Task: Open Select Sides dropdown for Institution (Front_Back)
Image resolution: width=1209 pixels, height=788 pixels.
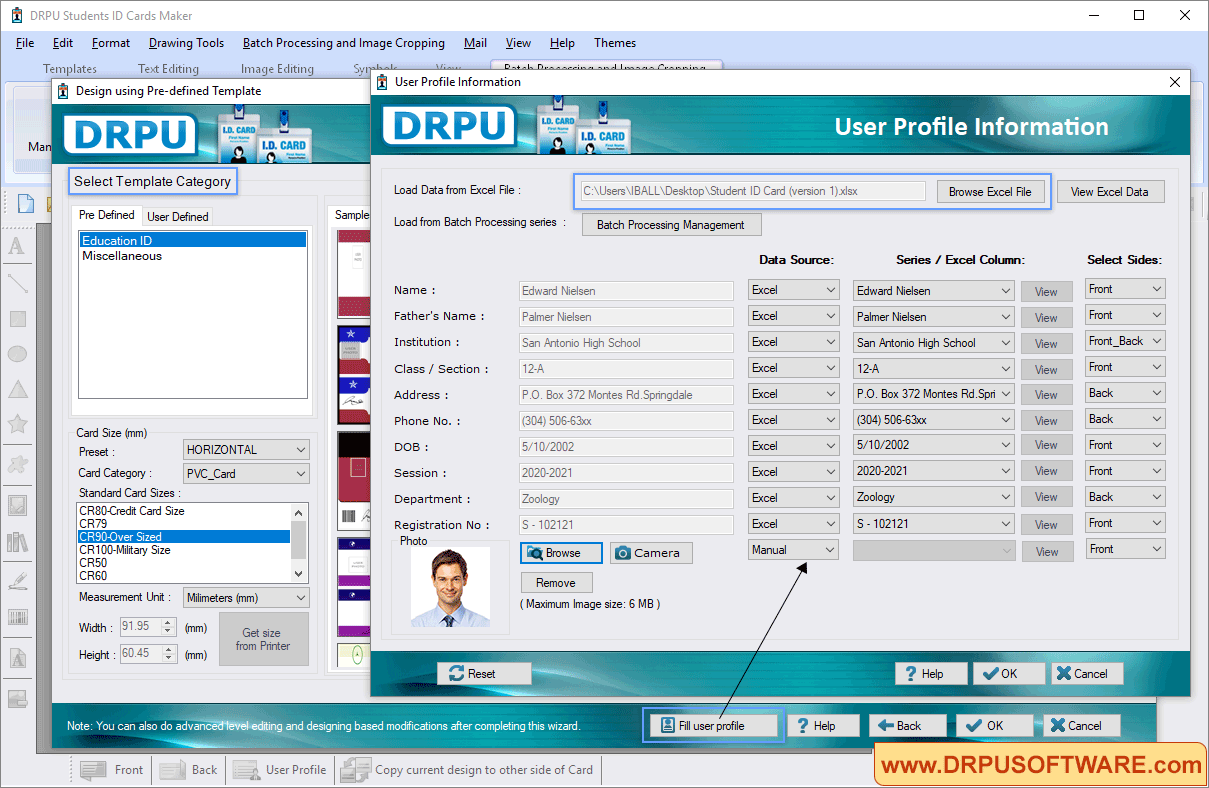Action: [x=1125, y=341]
